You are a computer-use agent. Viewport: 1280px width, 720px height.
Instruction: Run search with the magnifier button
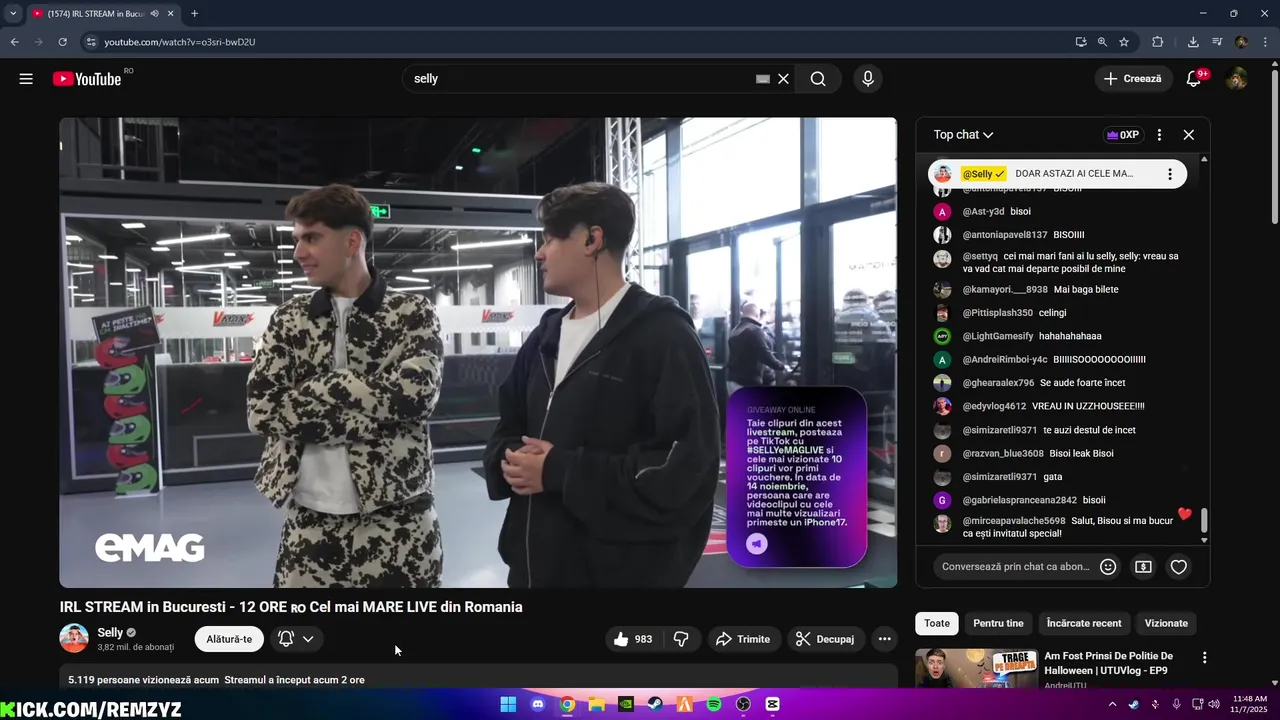click(818, 79)
